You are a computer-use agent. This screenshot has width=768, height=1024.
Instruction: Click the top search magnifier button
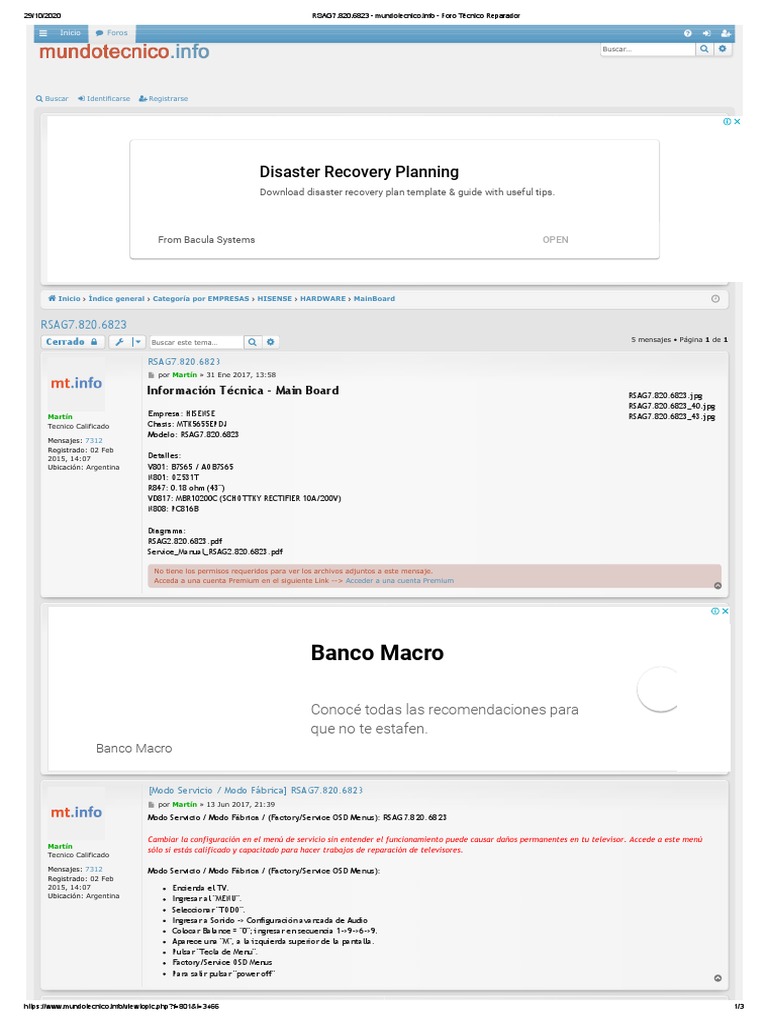coord(704,49)
